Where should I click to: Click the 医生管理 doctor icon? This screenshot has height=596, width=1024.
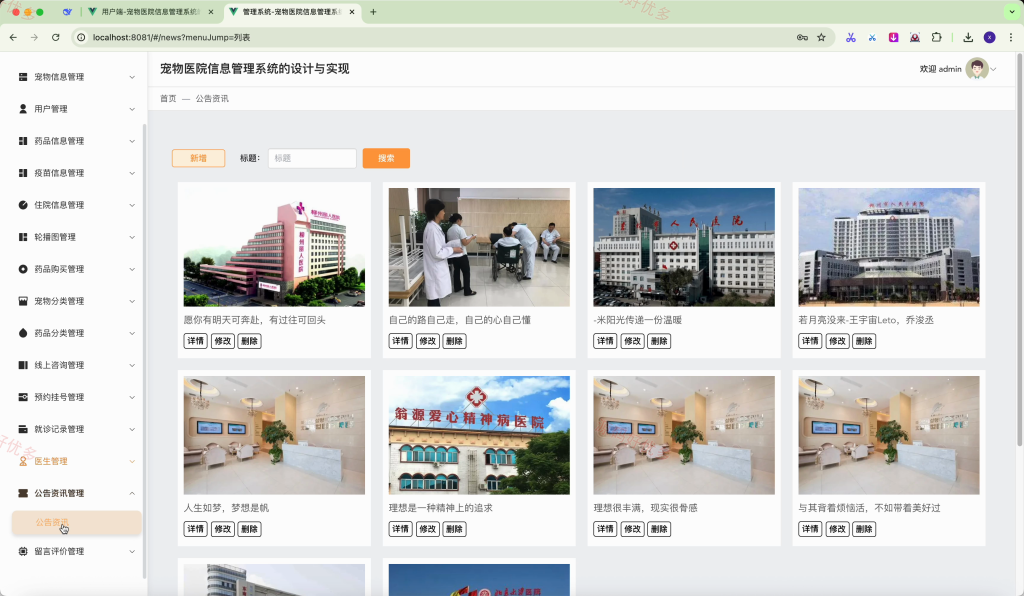pos(23,461)
